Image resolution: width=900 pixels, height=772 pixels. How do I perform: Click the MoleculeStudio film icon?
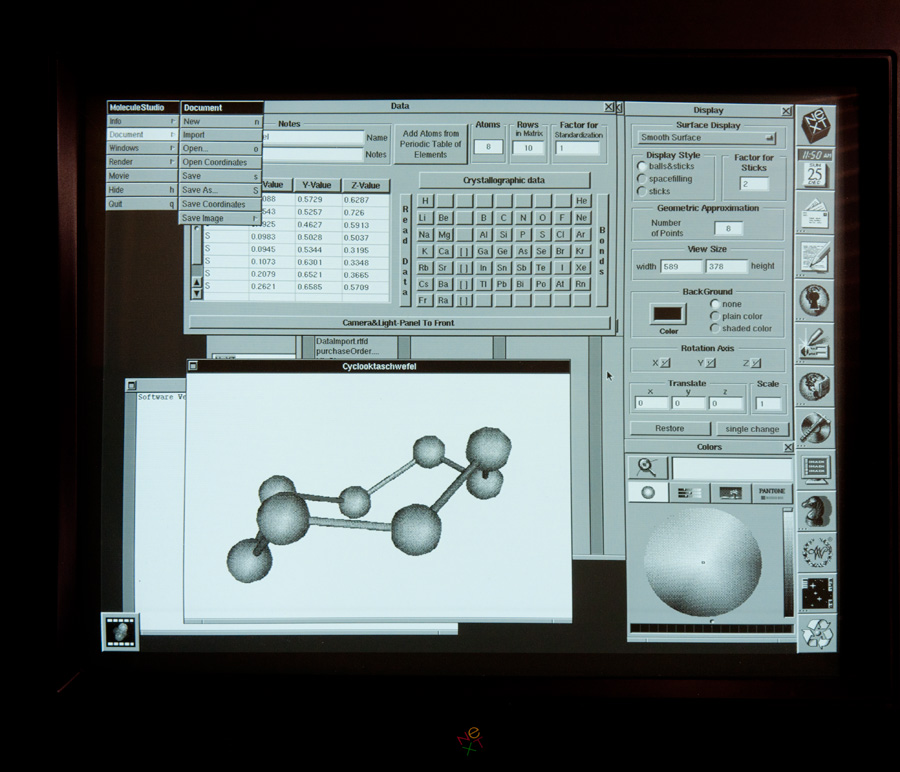point(120,631)
